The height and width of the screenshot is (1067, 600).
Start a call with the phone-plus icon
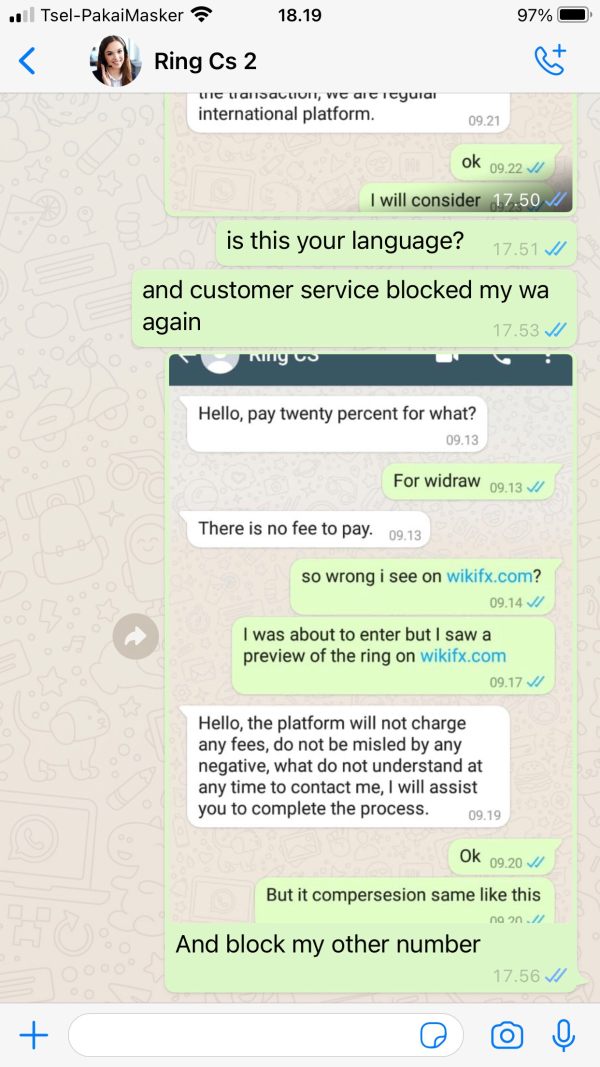pyautogui.click(x=550, y=60)
